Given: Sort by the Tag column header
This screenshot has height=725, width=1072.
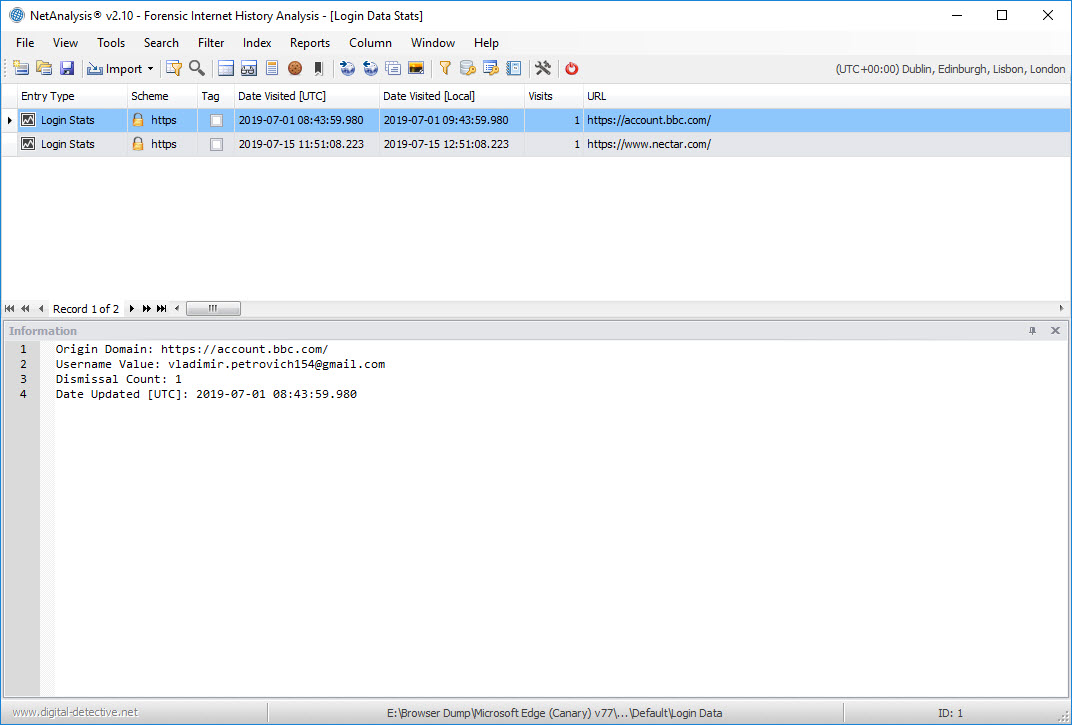Looking at the screenshot, I should pos(215,96).
